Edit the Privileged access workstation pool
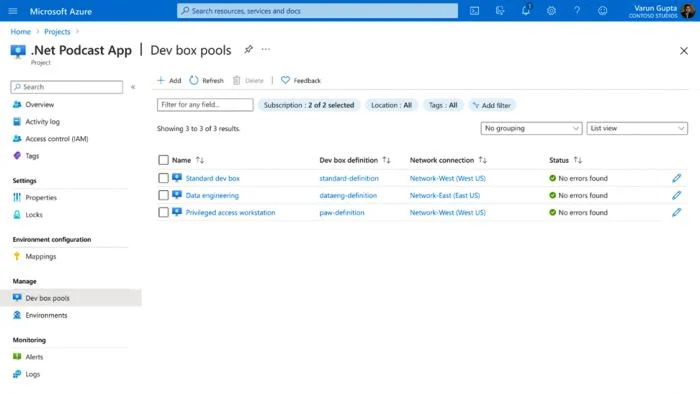This screenshot has height=394, width=700. coord(676,212)
